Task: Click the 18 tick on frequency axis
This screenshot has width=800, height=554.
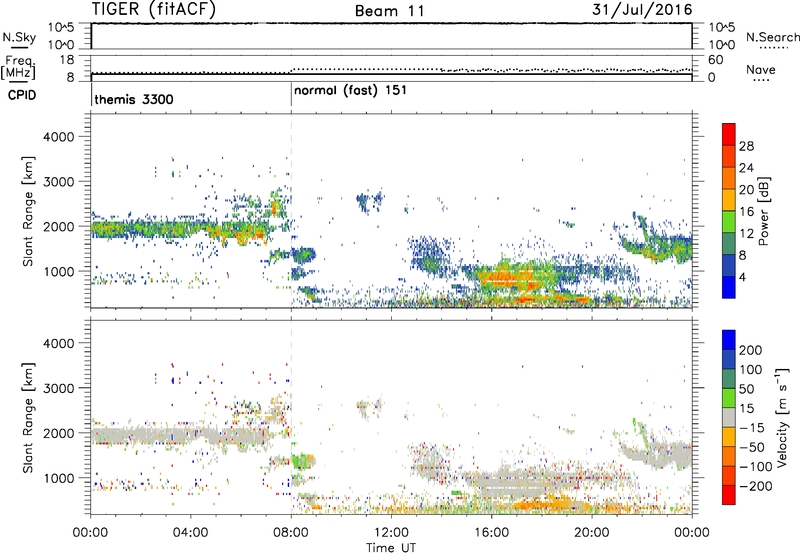Action: (67, 60)
